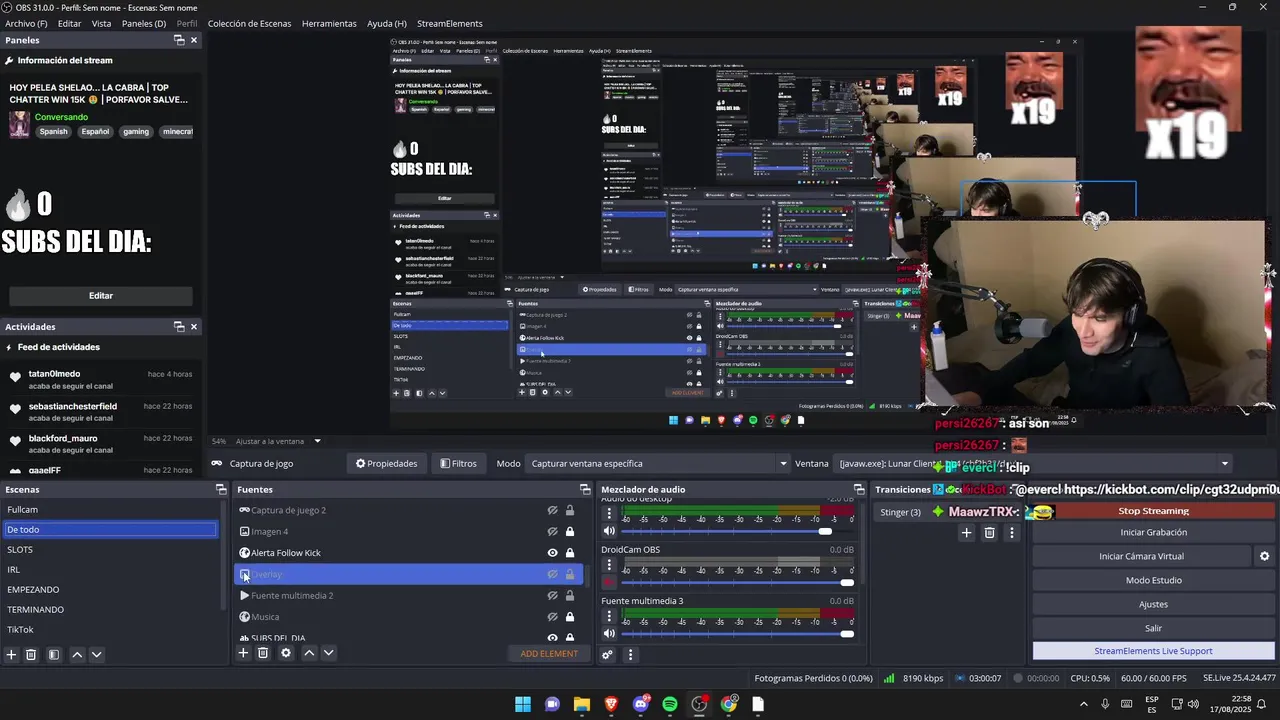Click Modo Estudio button
Image resolution: width=1280 pixels, height=720 pixels.
click(1153, 580)
